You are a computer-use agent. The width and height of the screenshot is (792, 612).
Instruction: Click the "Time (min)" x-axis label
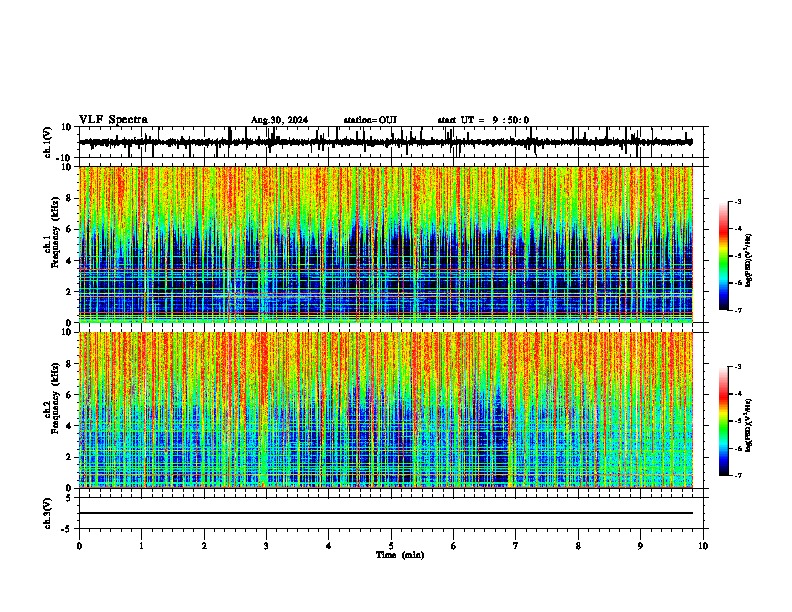point(400,555)
